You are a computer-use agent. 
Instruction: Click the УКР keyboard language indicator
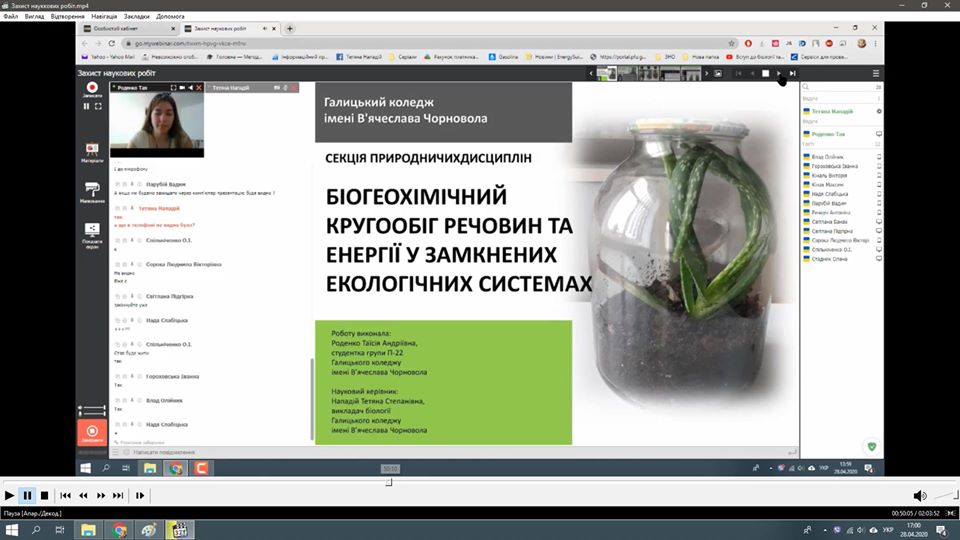[x=888, y=530]
